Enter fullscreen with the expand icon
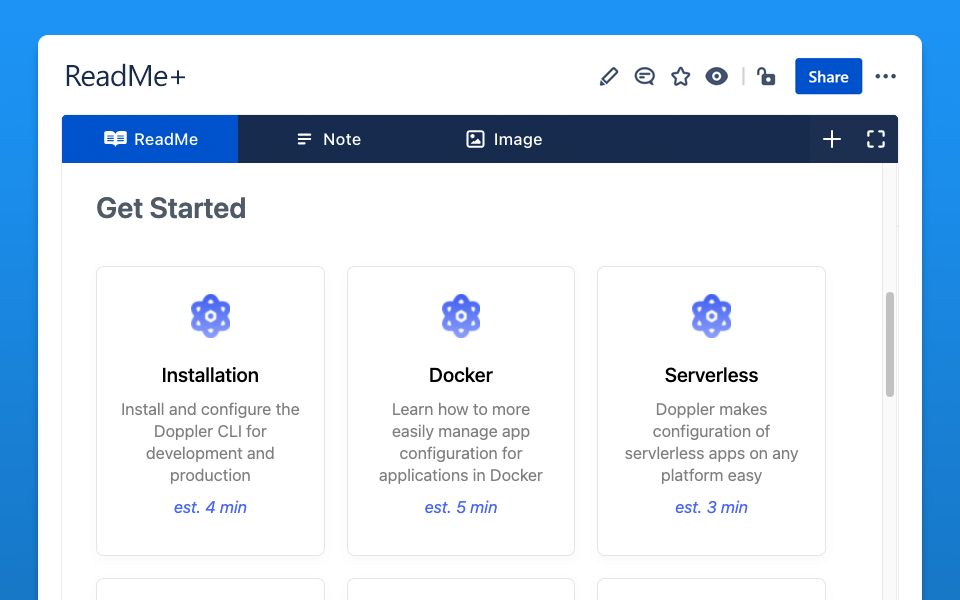 pos(876,139)
